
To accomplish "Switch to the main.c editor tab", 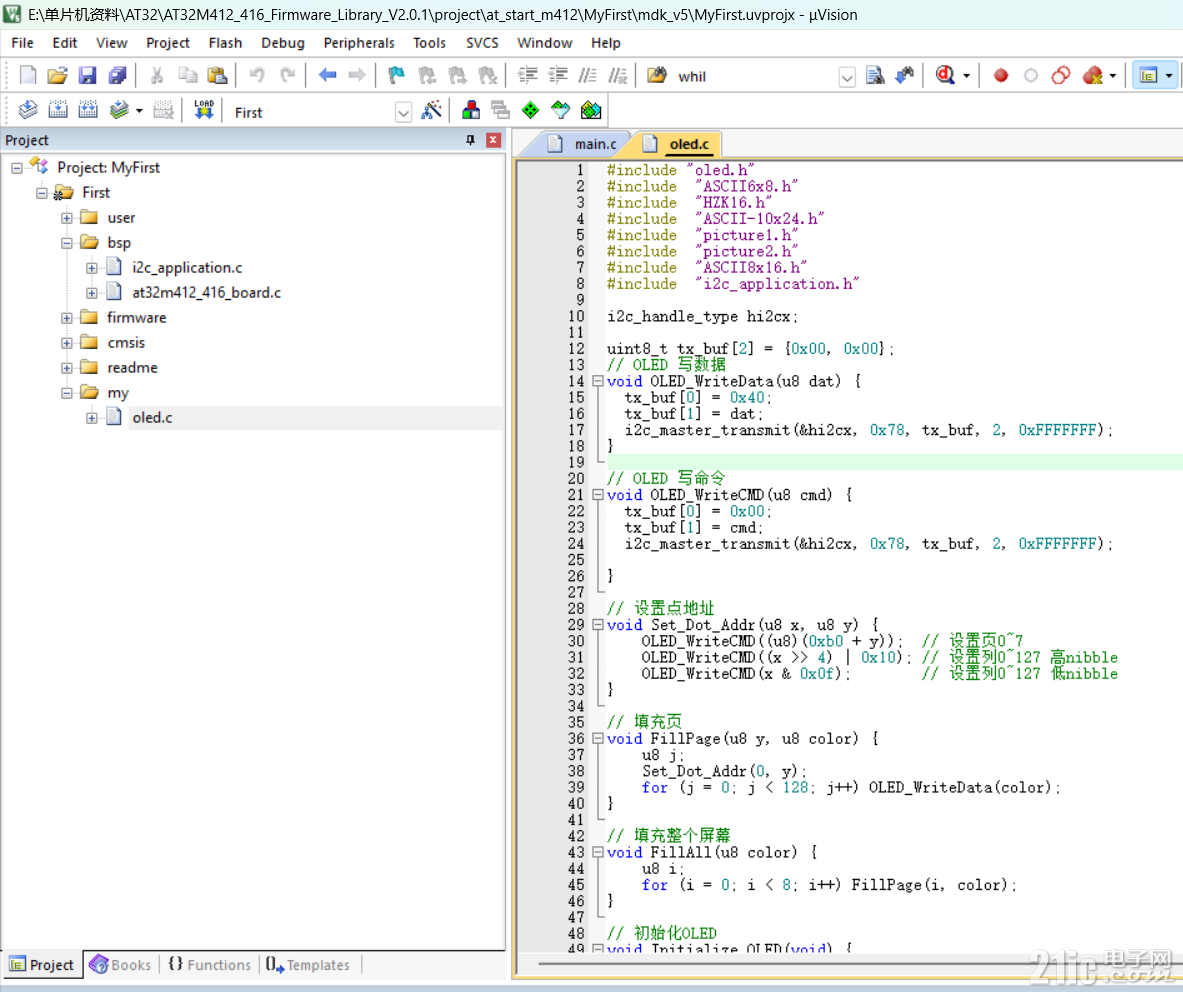I will 585,143.
